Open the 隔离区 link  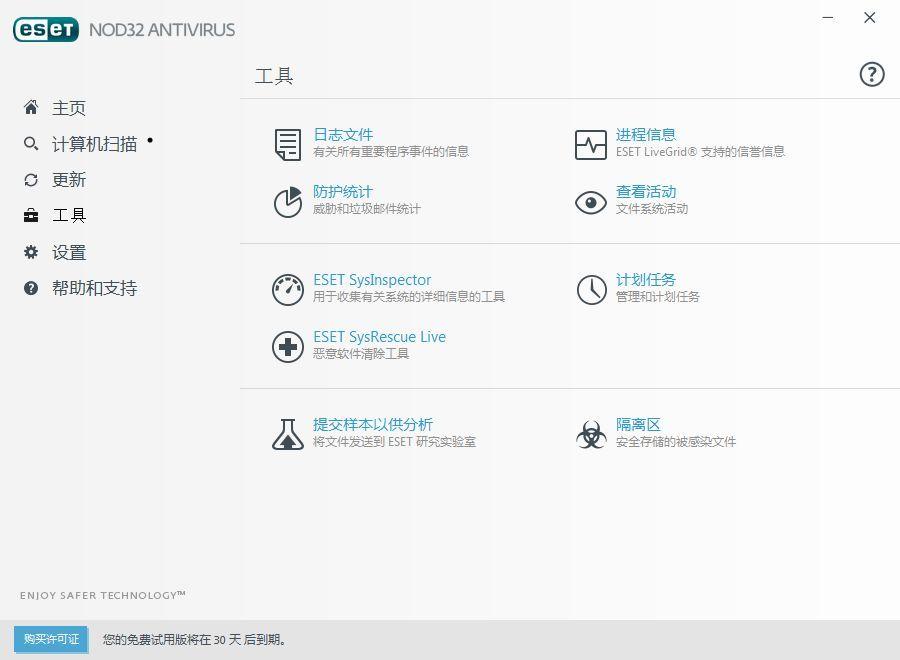[x=638, y=424]
